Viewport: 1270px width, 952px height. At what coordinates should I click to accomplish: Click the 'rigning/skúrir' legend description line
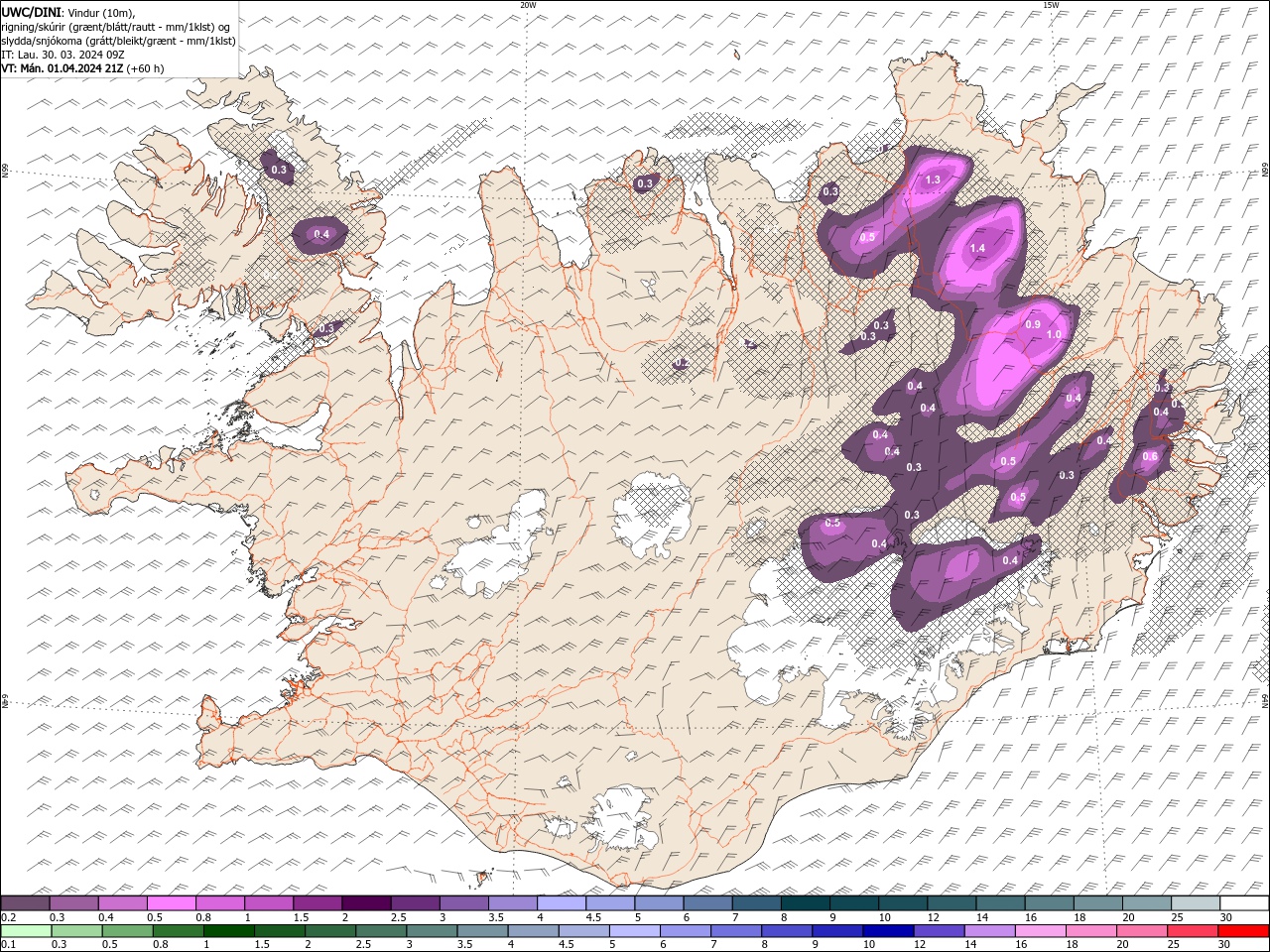(117, 26)
